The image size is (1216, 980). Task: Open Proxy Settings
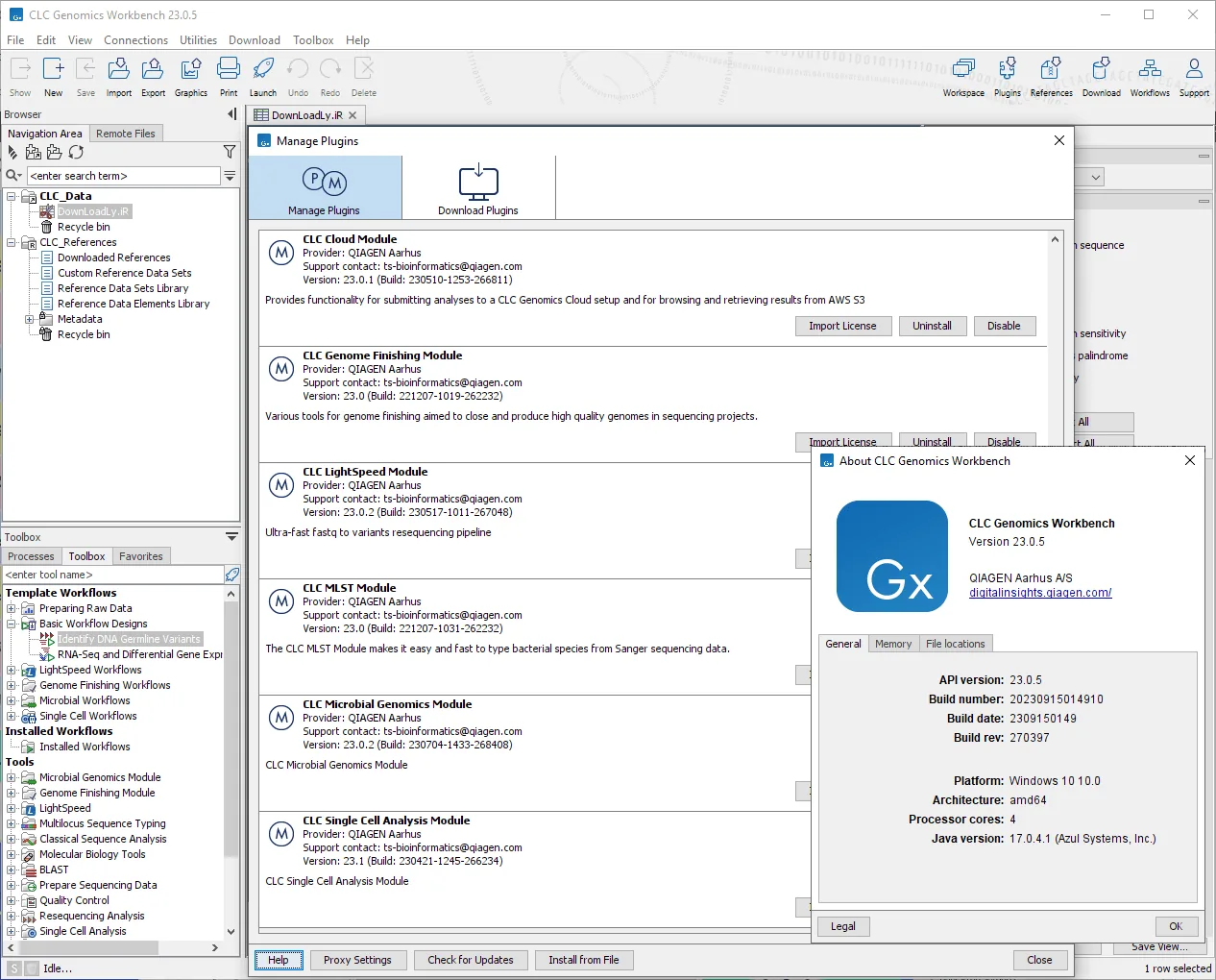click(357, 960)
